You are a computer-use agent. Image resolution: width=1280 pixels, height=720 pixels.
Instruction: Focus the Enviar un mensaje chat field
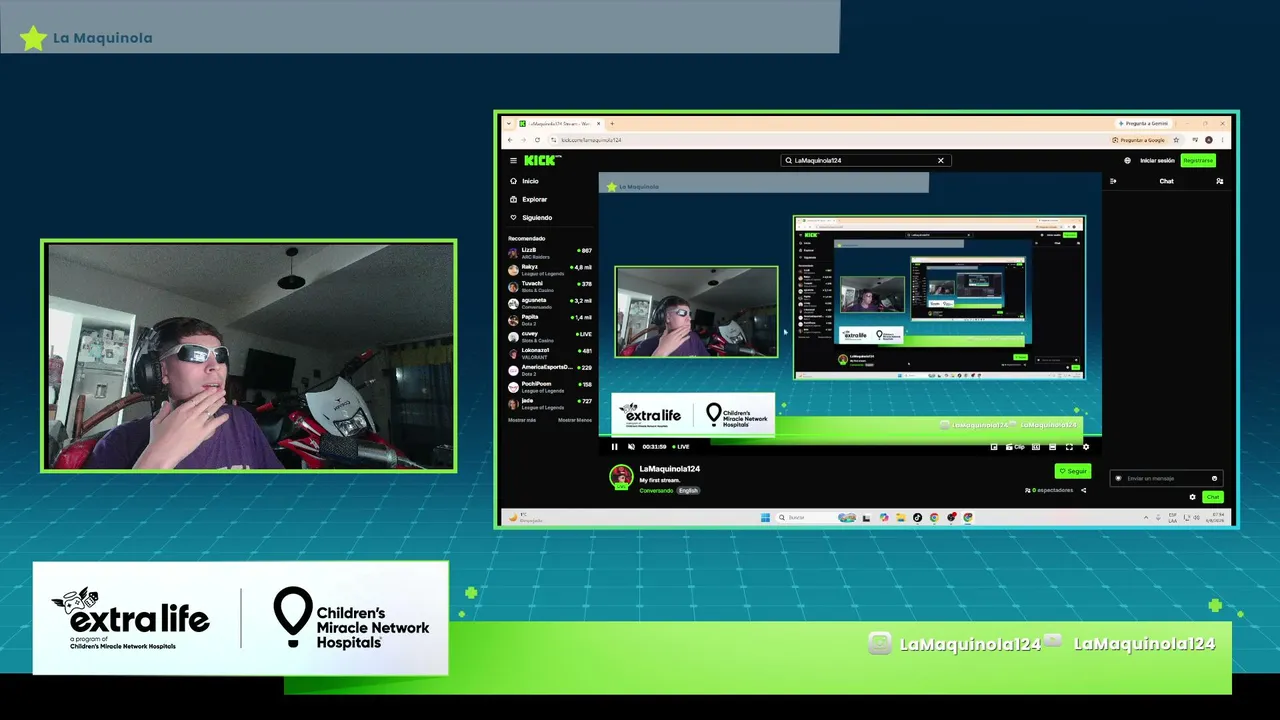tap(1166, 478)
